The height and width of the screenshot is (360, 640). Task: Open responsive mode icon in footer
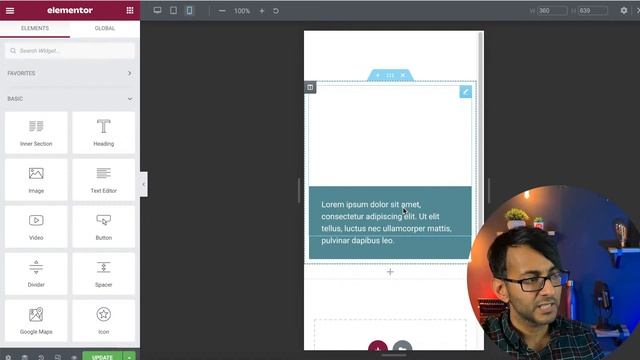[58, 357]
